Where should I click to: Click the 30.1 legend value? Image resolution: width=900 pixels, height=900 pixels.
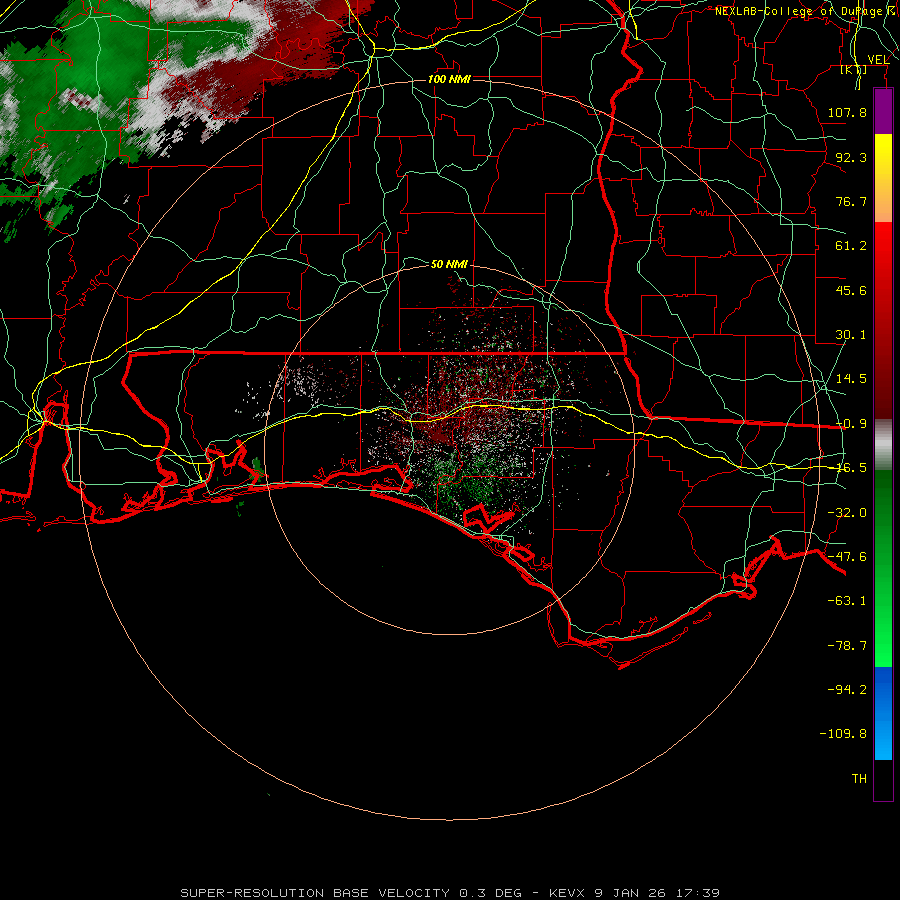click(851, 335)
